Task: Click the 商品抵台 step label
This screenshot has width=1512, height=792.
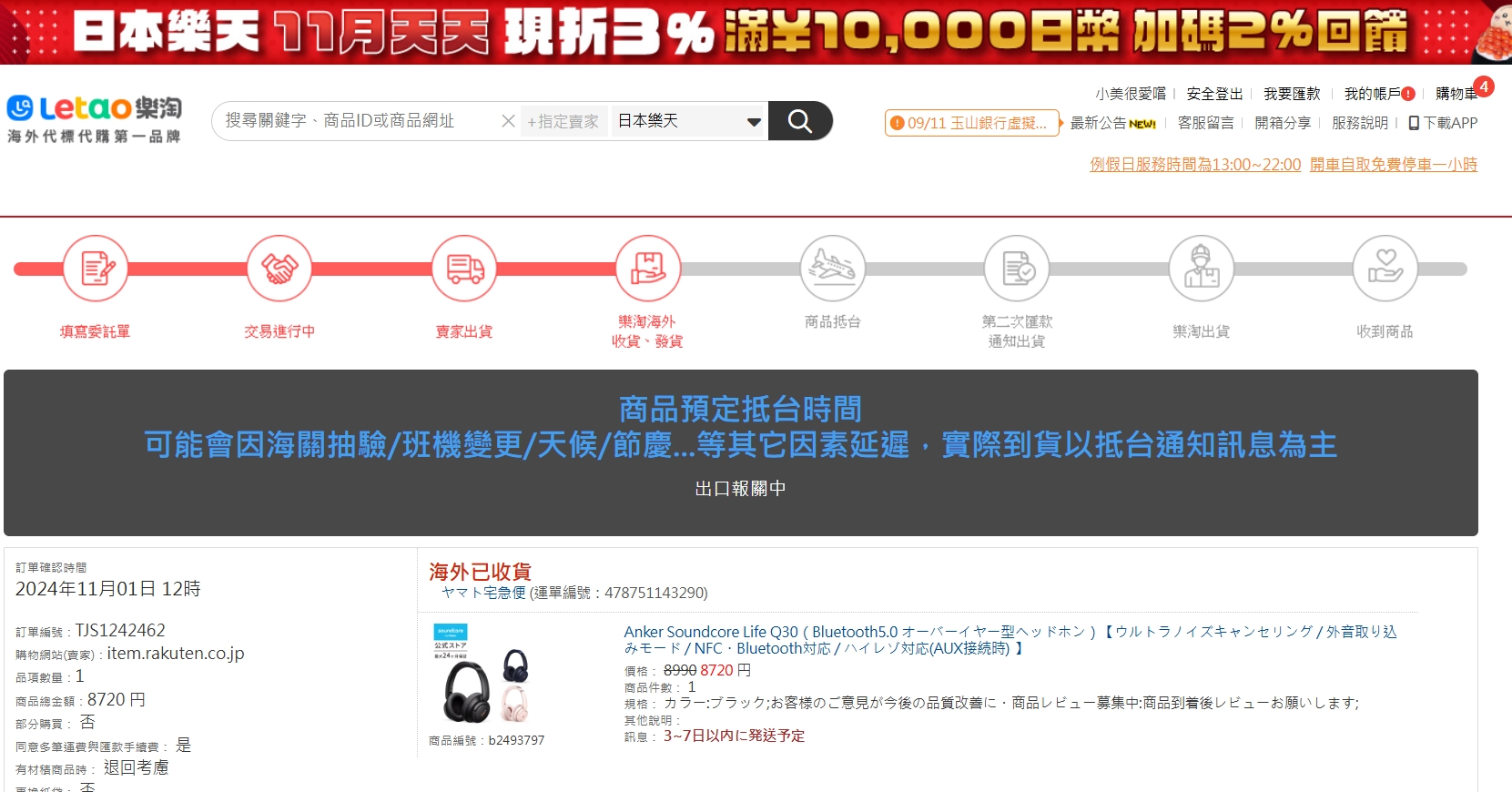Action: click(833, 321)
